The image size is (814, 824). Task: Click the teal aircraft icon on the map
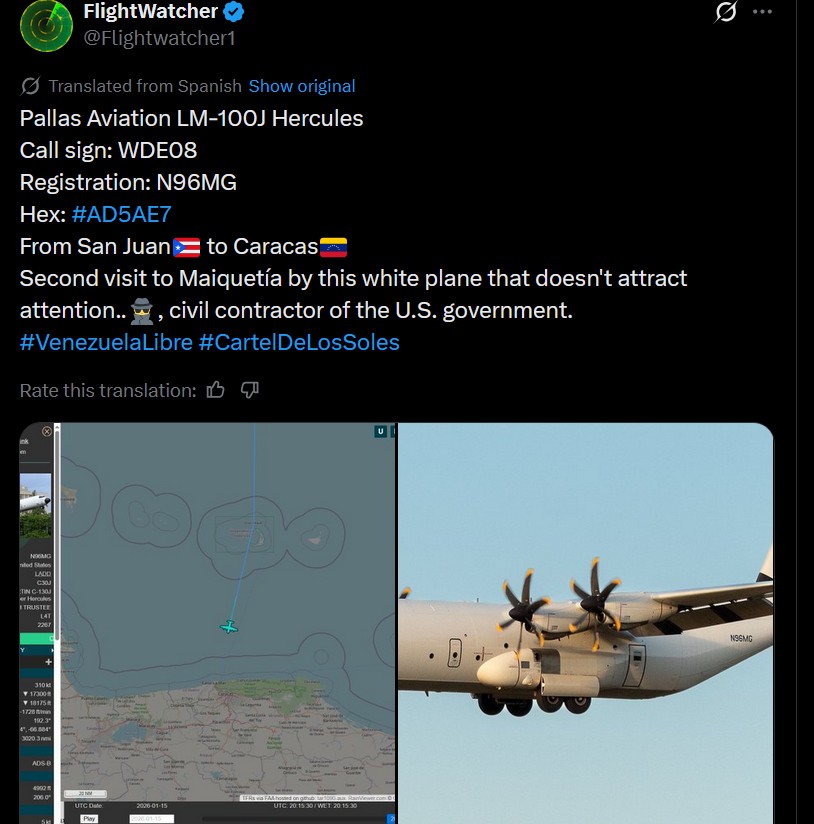229,626
